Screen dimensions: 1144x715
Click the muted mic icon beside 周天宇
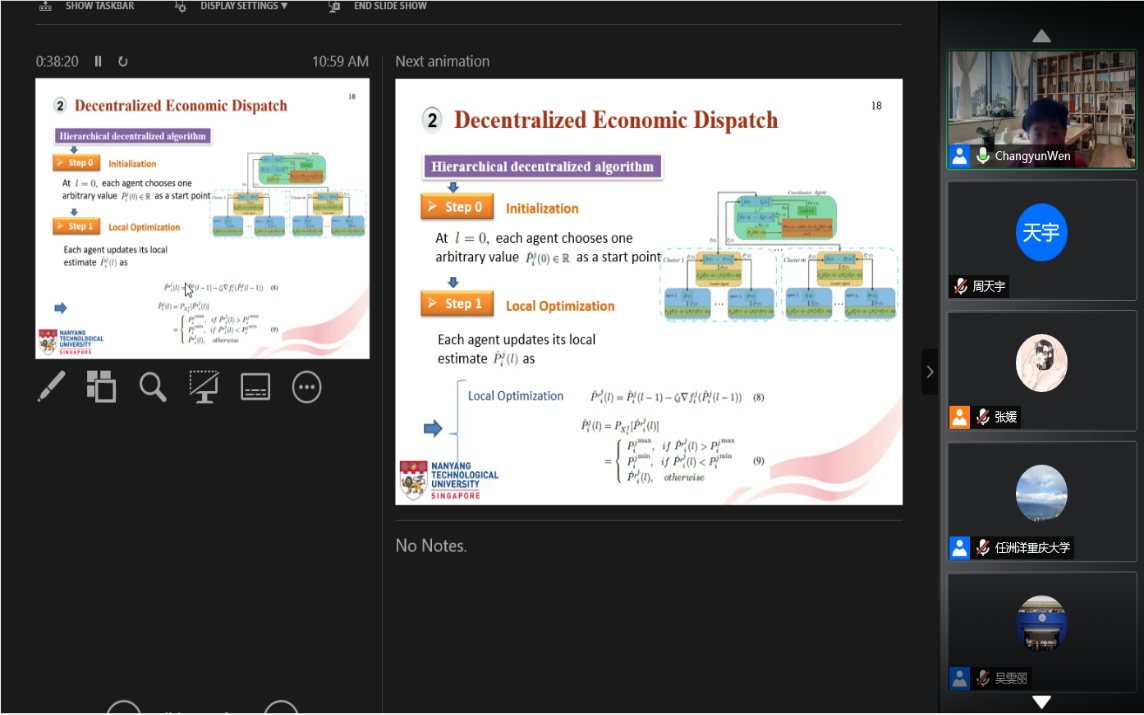point(961,287)
